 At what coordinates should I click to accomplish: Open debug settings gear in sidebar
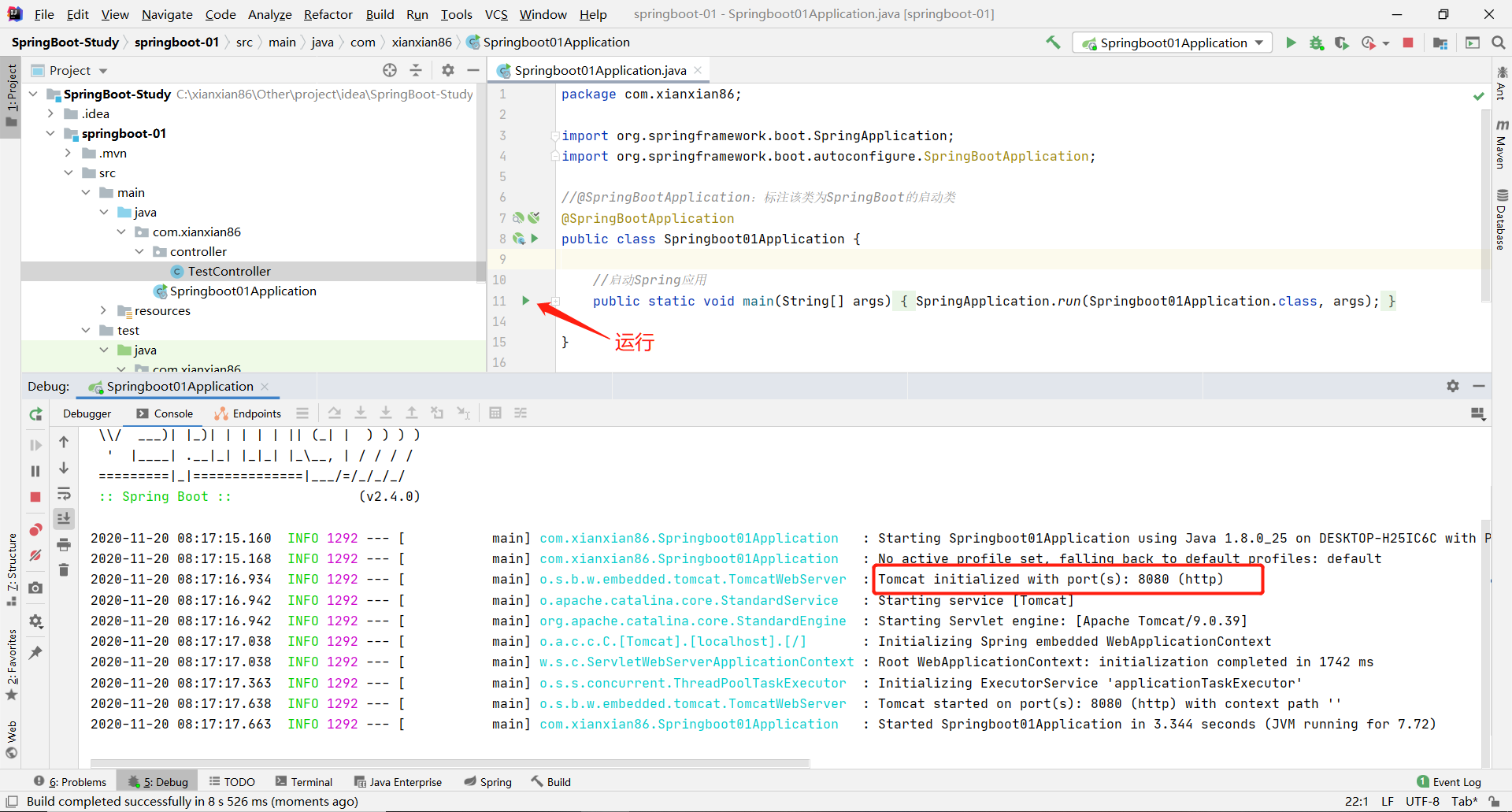pyautogui.click(x=35, y=621)
